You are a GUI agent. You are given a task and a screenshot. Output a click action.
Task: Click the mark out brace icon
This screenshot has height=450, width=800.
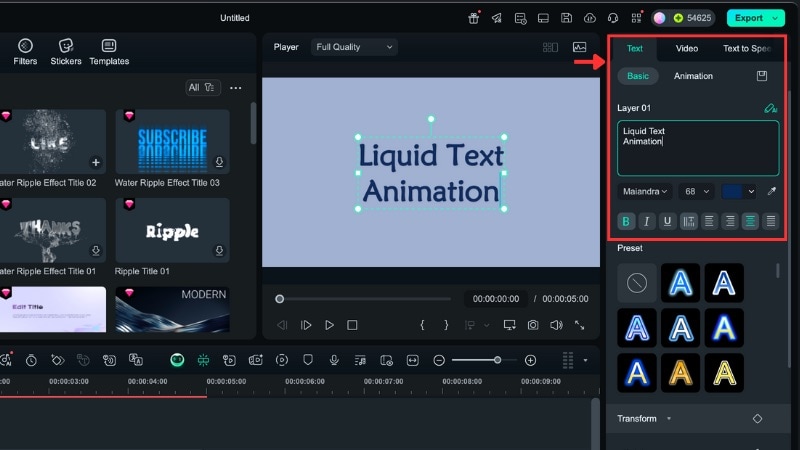(x=446, y=325)
